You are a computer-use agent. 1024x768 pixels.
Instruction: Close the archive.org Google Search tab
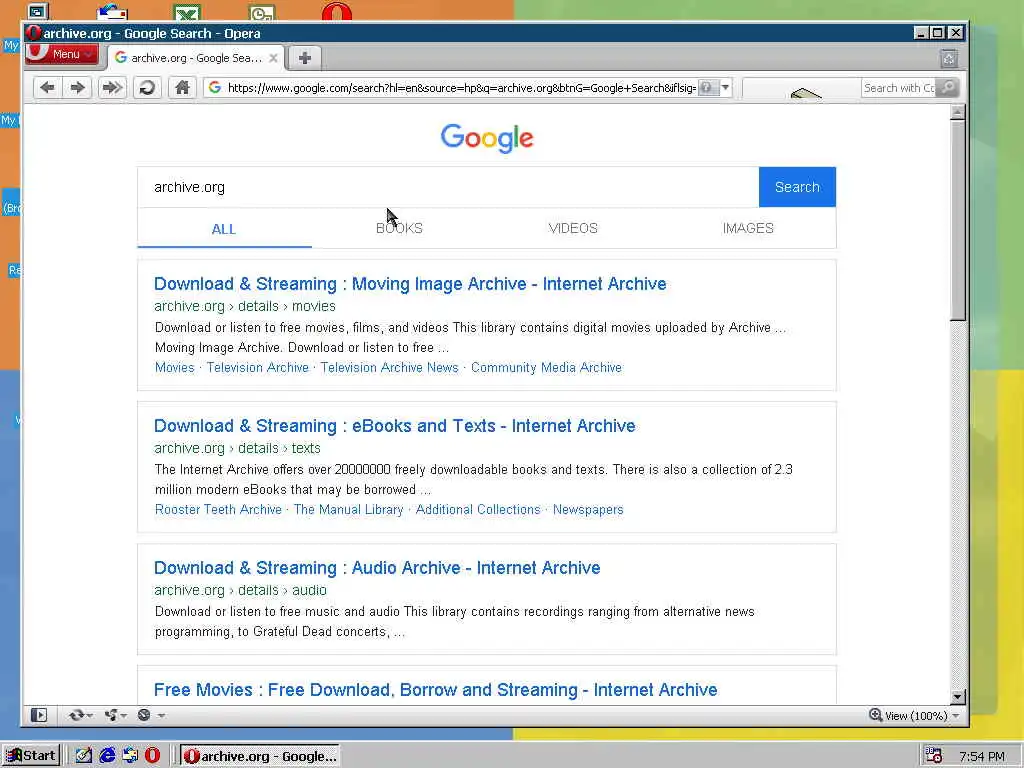point(274,58)
